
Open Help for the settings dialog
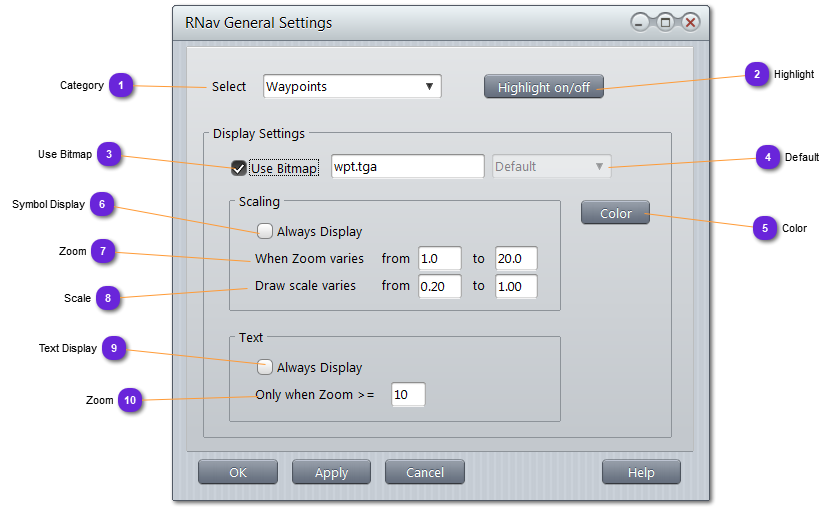[641, 472]
